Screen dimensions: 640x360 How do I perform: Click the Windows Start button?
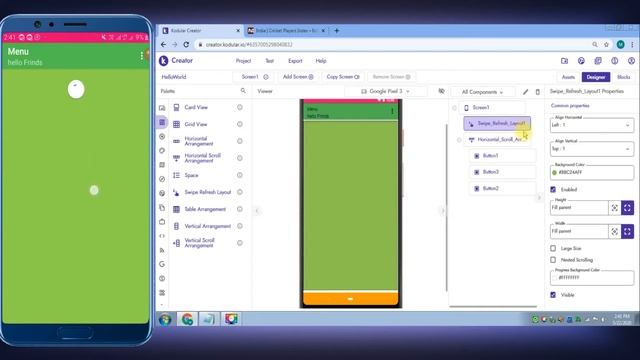click(165, 319)
